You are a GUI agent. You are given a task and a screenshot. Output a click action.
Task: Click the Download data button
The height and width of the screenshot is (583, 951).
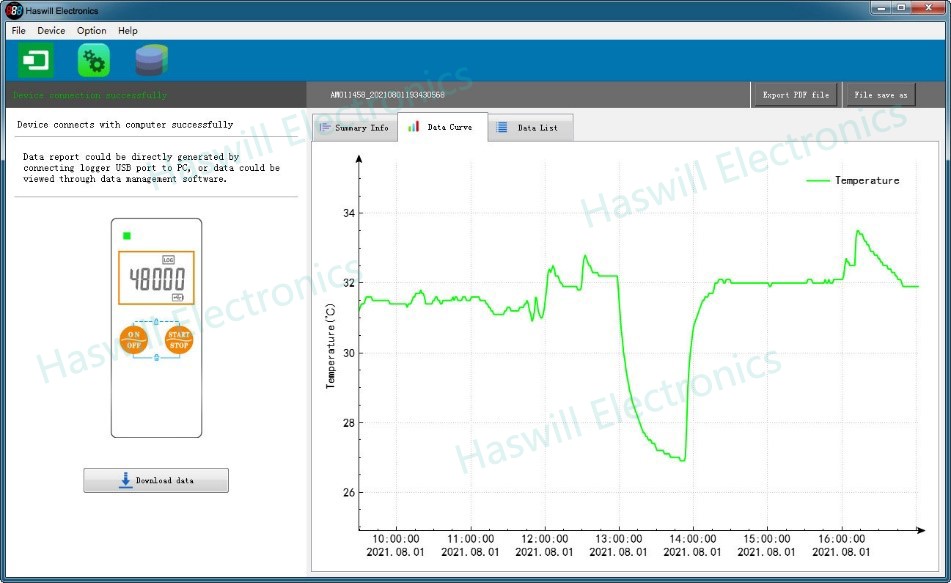pos(156,480)
